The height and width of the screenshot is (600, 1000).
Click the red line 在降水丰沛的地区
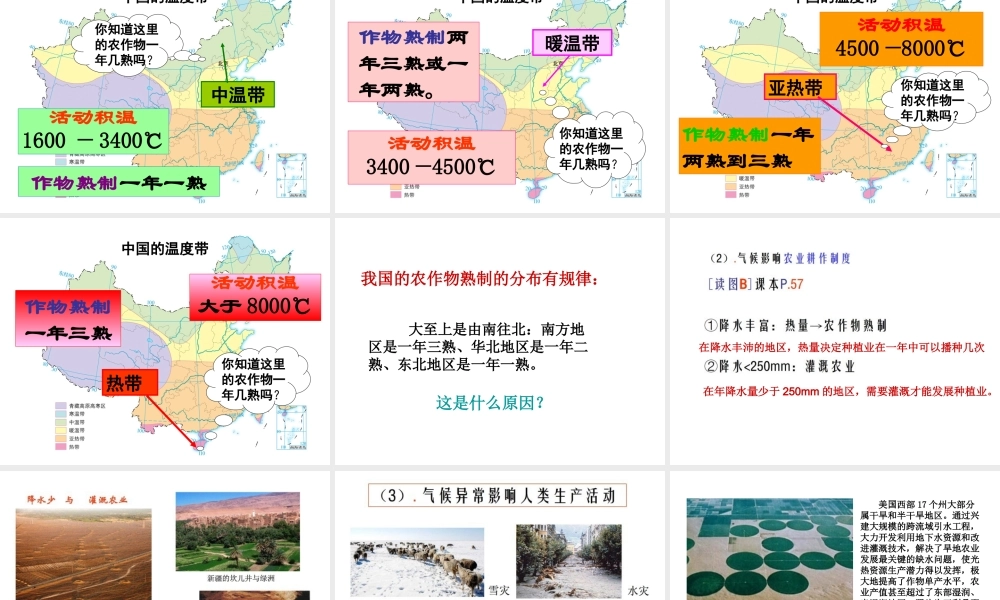842,348
